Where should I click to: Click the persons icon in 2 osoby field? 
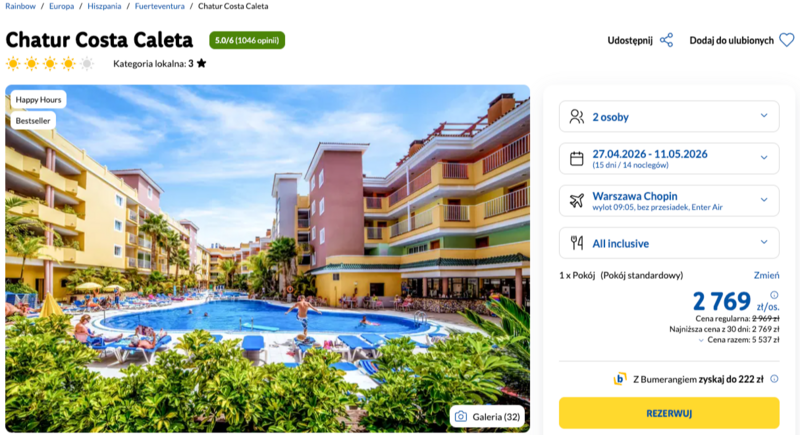(577, 117)
